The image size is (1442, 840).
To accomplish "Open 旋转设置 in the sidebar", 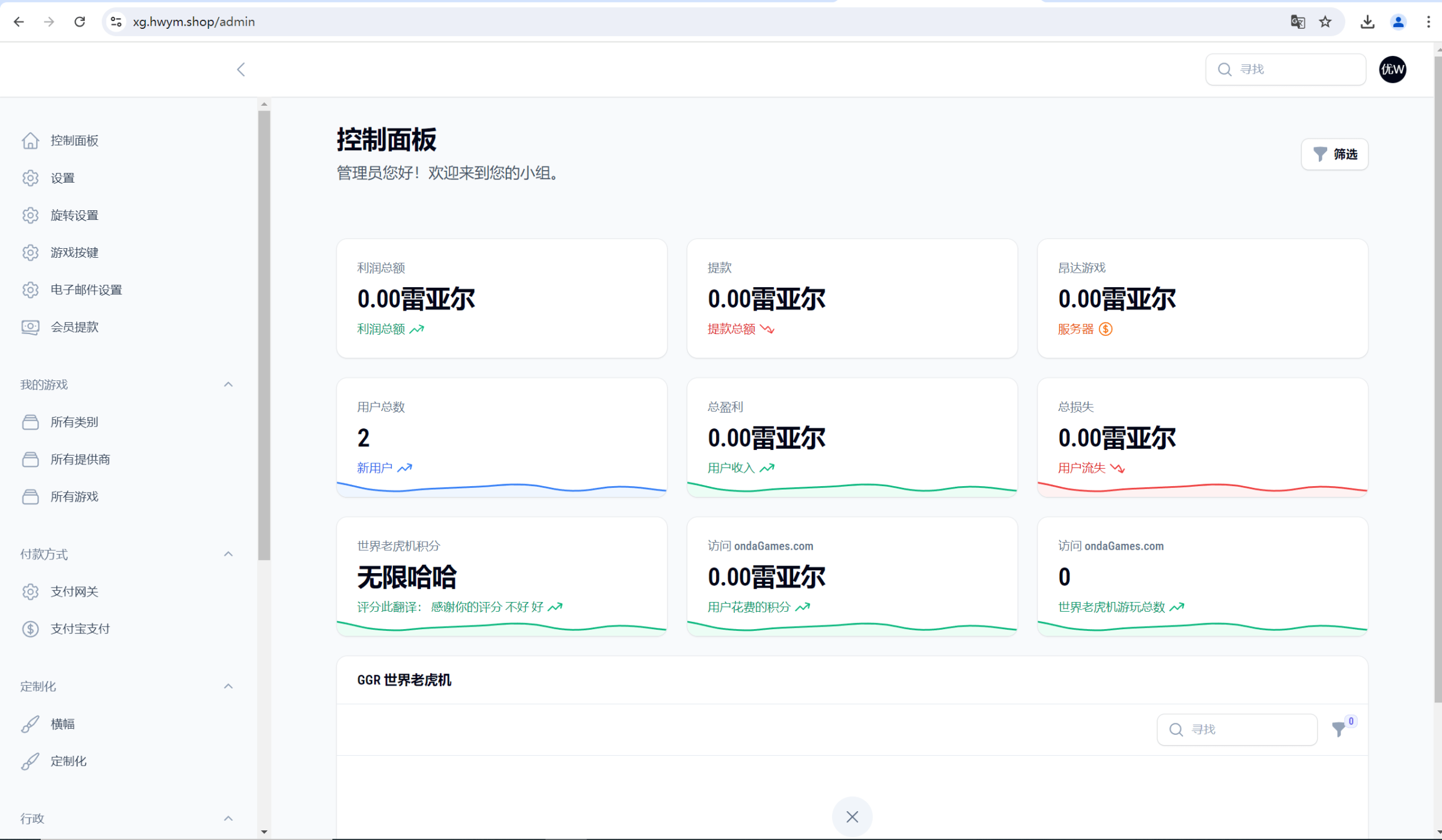I will (x=74, y=215).
